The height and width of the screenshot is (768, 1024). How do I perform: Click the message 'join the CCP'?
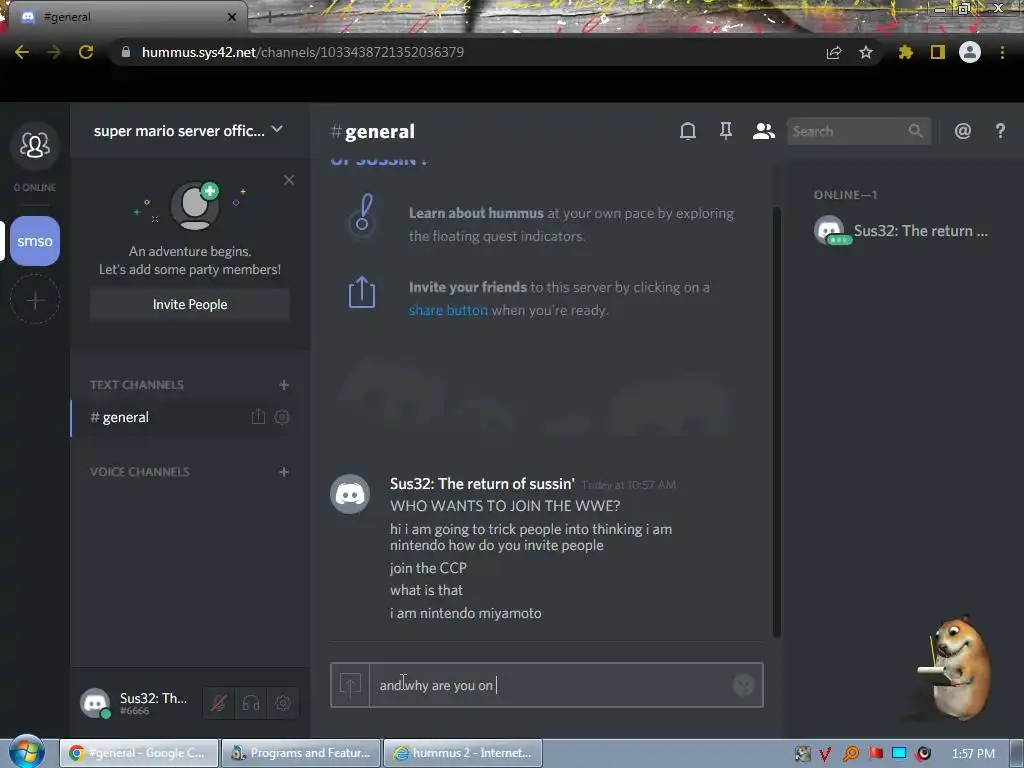point(428,568)
